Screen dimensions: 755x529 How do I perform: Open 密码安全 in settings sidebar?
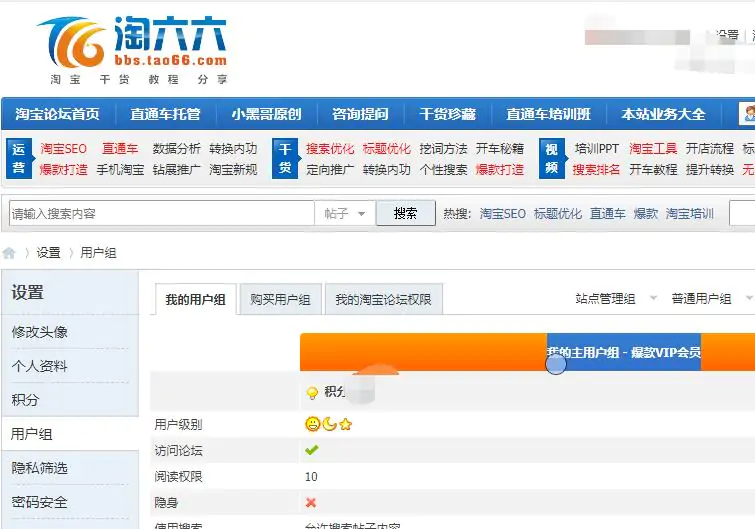point(39,502)
